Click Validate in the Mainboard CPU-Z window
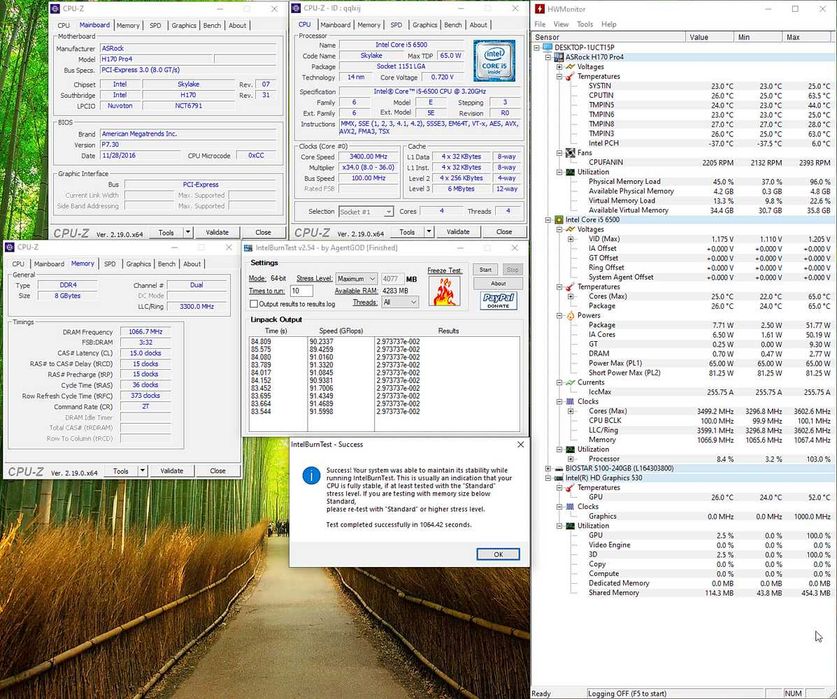The height and width of the screenshot is (699, 837). pos(217,232)
